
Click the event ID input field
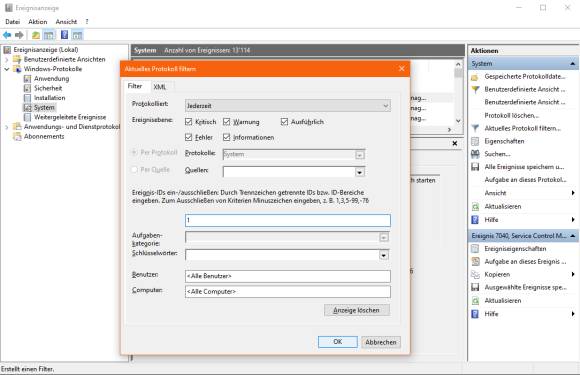pyautogui.click(x=287, y=220)
